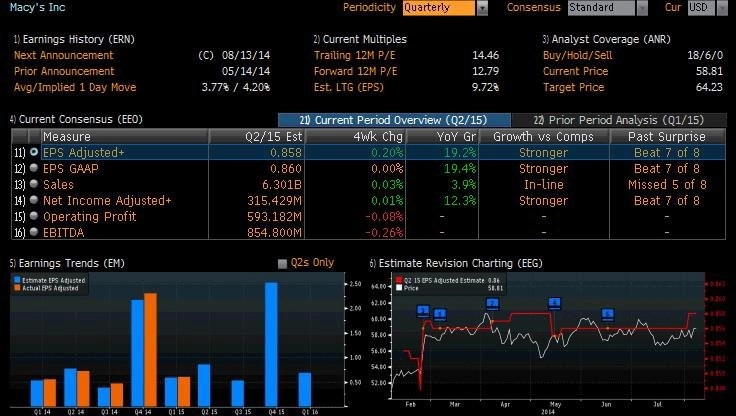Screen dimensions: 736x416
Task: Open Estimate Revision Charting (EEG) section
Action: point(456,263)
